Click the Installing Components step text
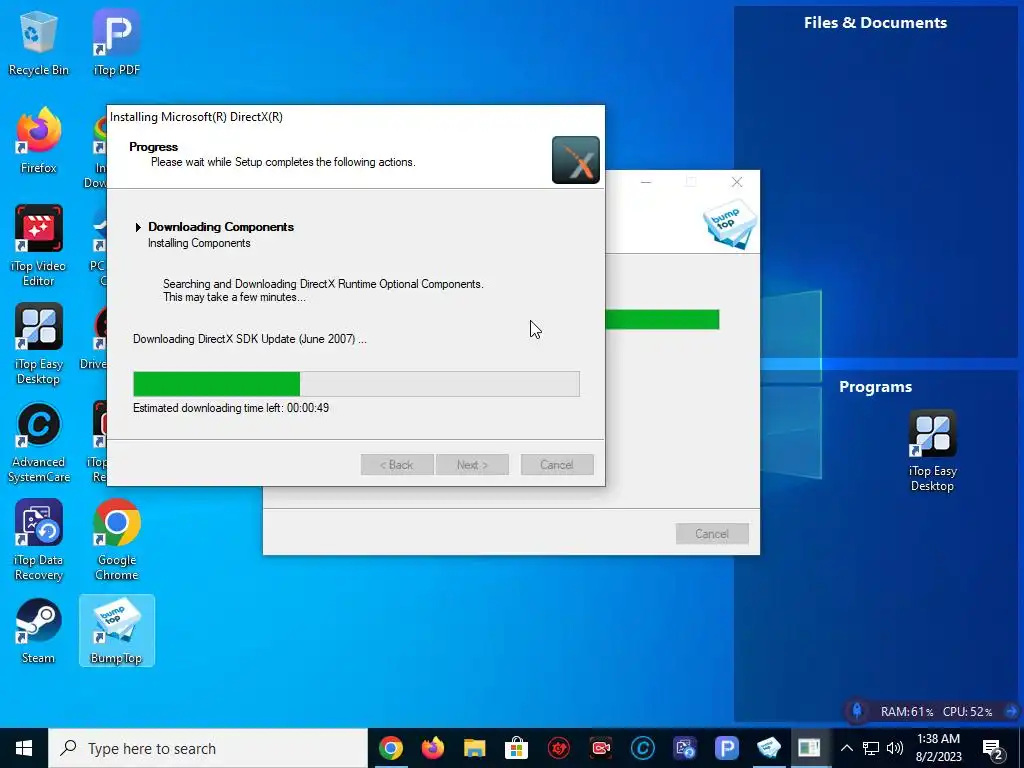Screen dimensions: 1024x768 (x=199, y=243)
